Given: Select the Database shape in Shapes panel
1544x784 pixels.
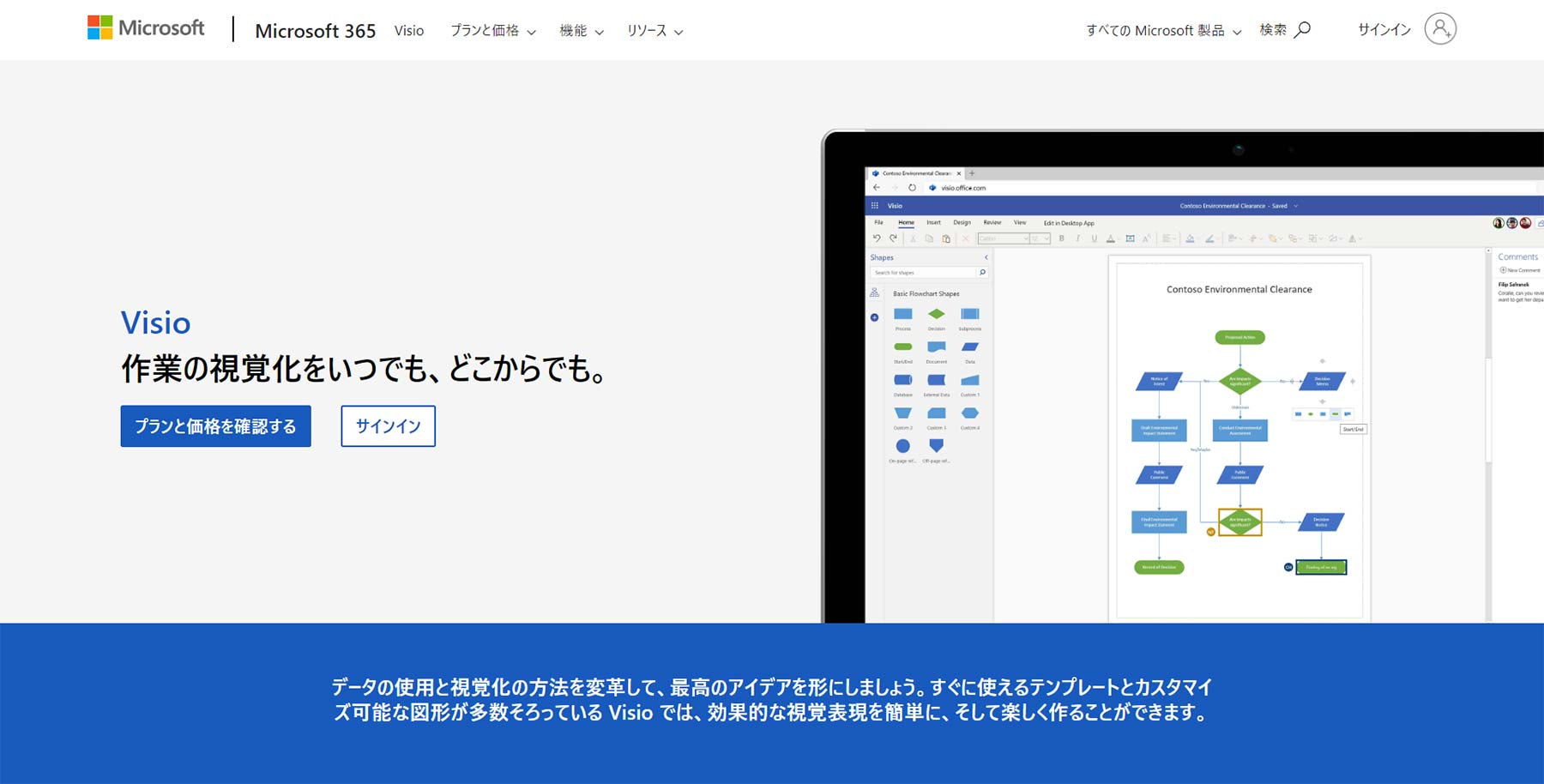Looking at the screenshot, I should (x=903, y=380).
